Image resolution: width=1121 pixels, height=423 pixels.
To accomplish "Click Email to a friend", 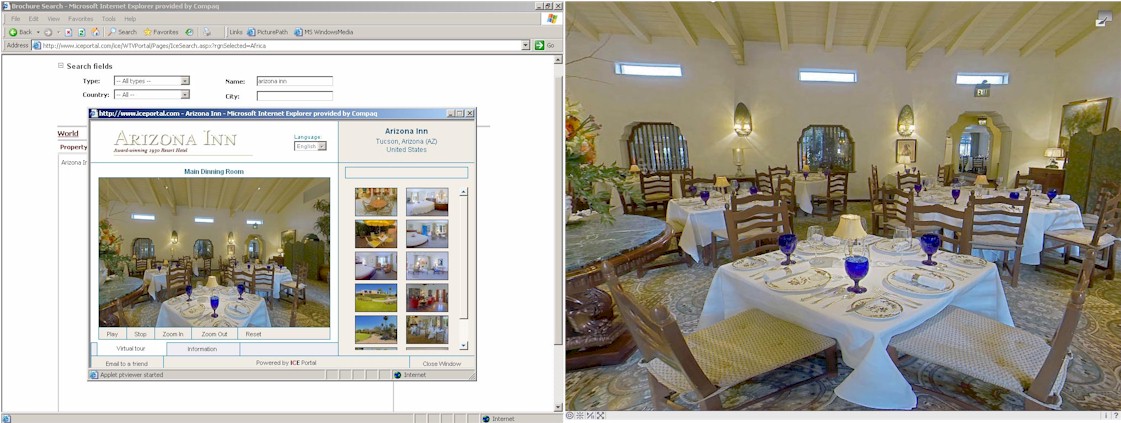I will point(127,364).
